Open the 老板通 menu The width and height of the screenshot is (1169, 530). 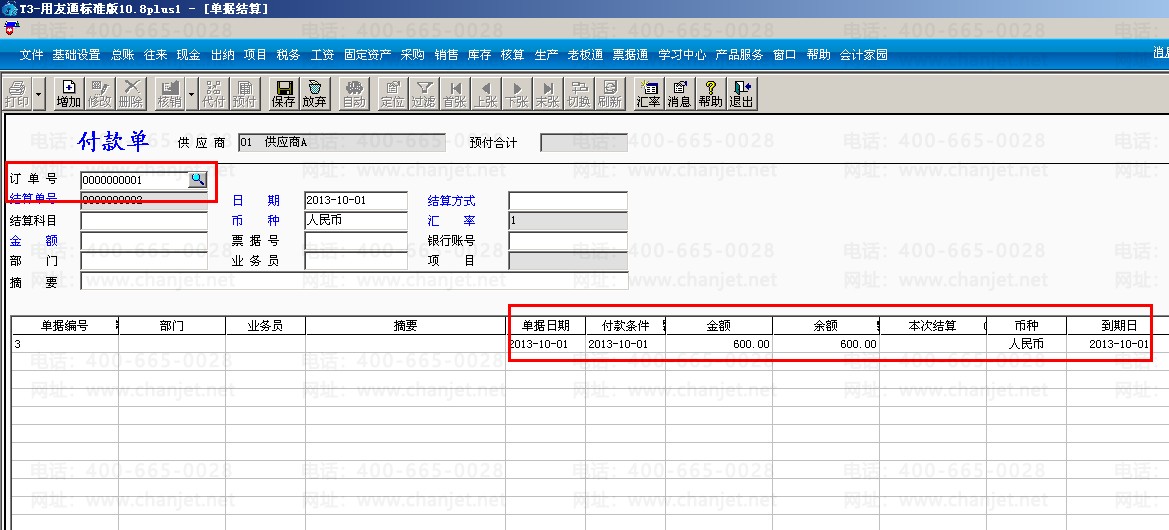pos(584,55)
